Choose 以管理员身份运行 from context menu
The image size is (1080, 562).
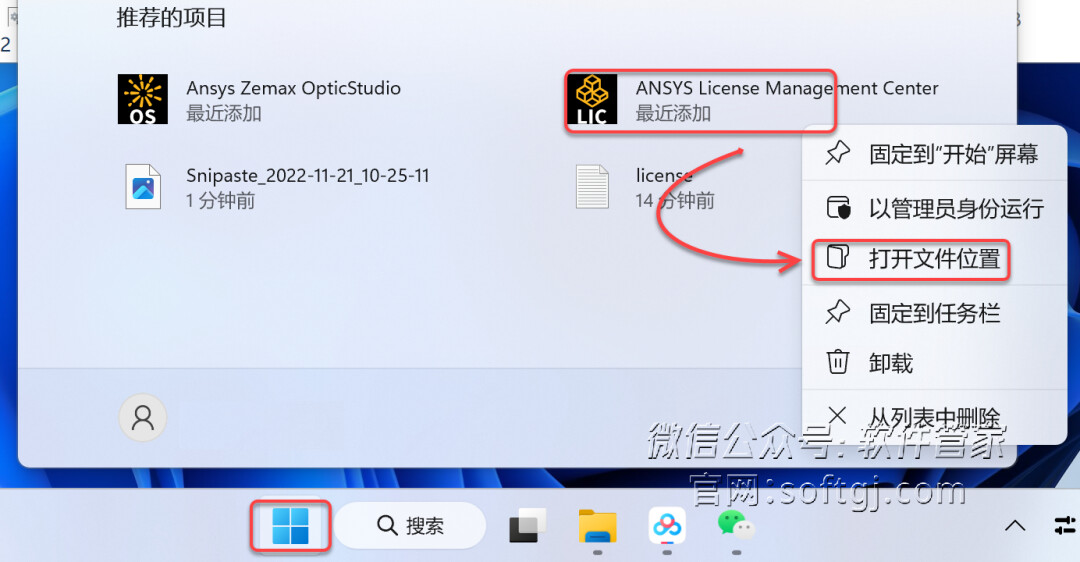[x=935, y=208]
